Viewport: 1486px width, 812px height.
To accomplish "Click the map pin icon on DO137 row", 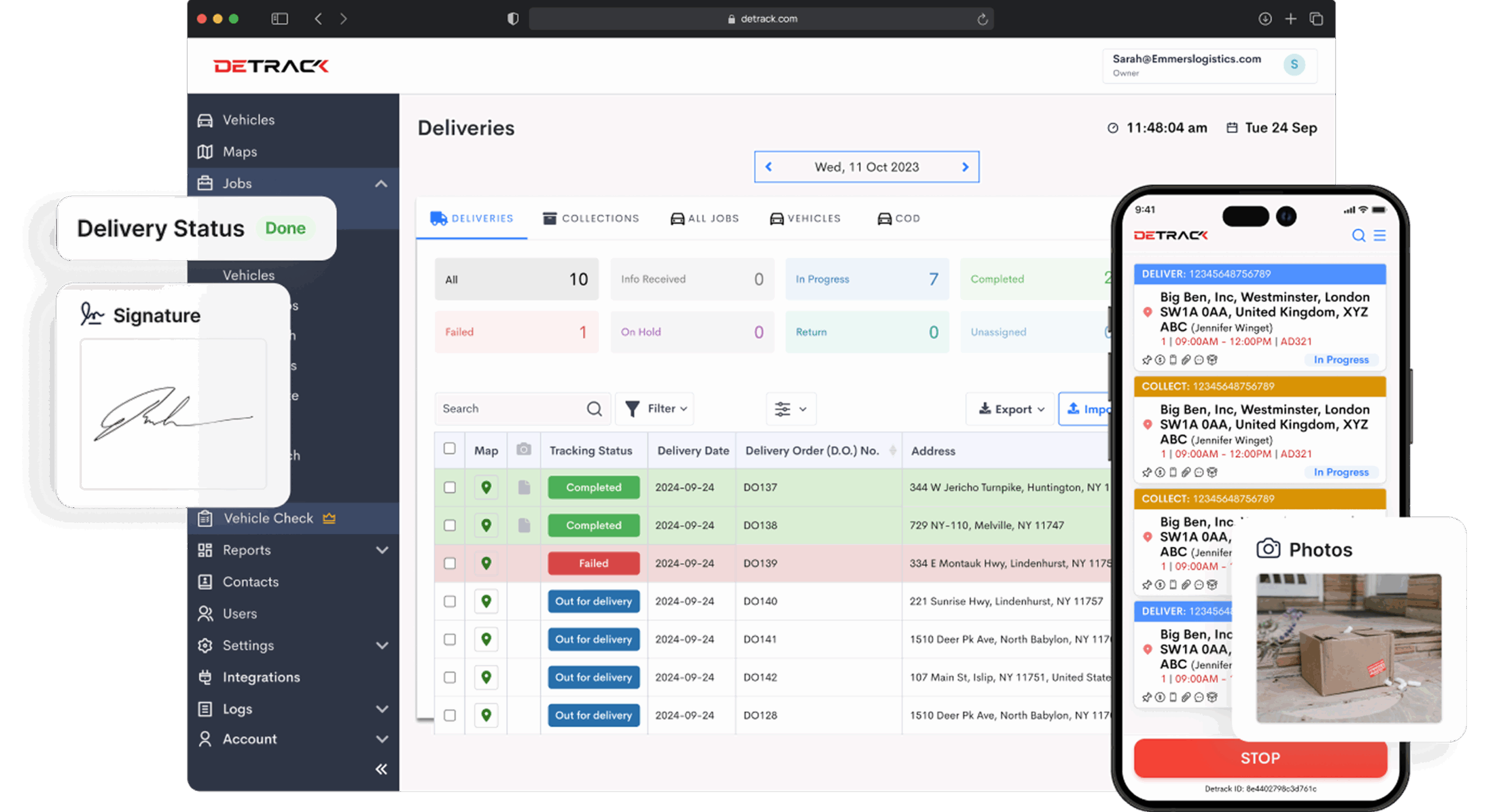I will click(x=486, y=488).
